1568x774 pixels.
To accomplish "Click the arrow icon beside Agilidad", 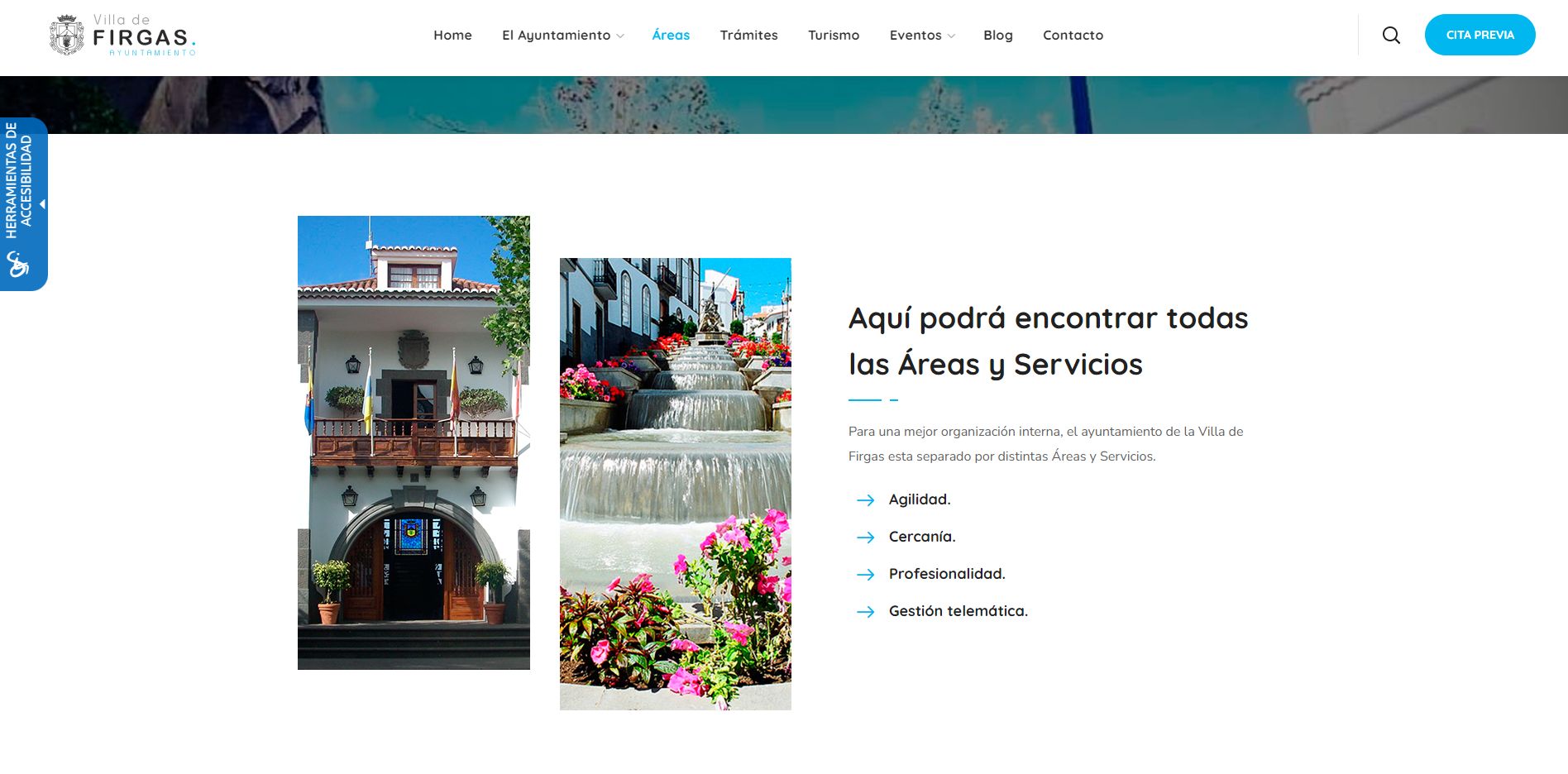I will click(x=865, y=500).
